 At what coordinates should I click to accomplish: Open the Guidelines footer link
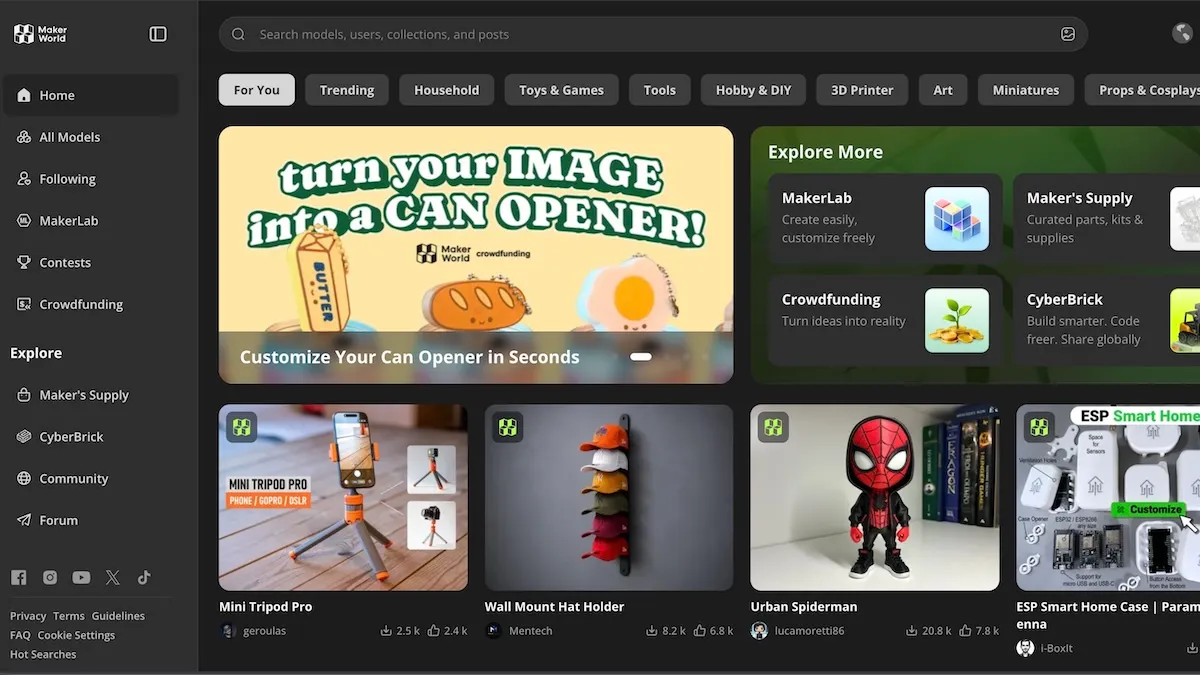118,616
